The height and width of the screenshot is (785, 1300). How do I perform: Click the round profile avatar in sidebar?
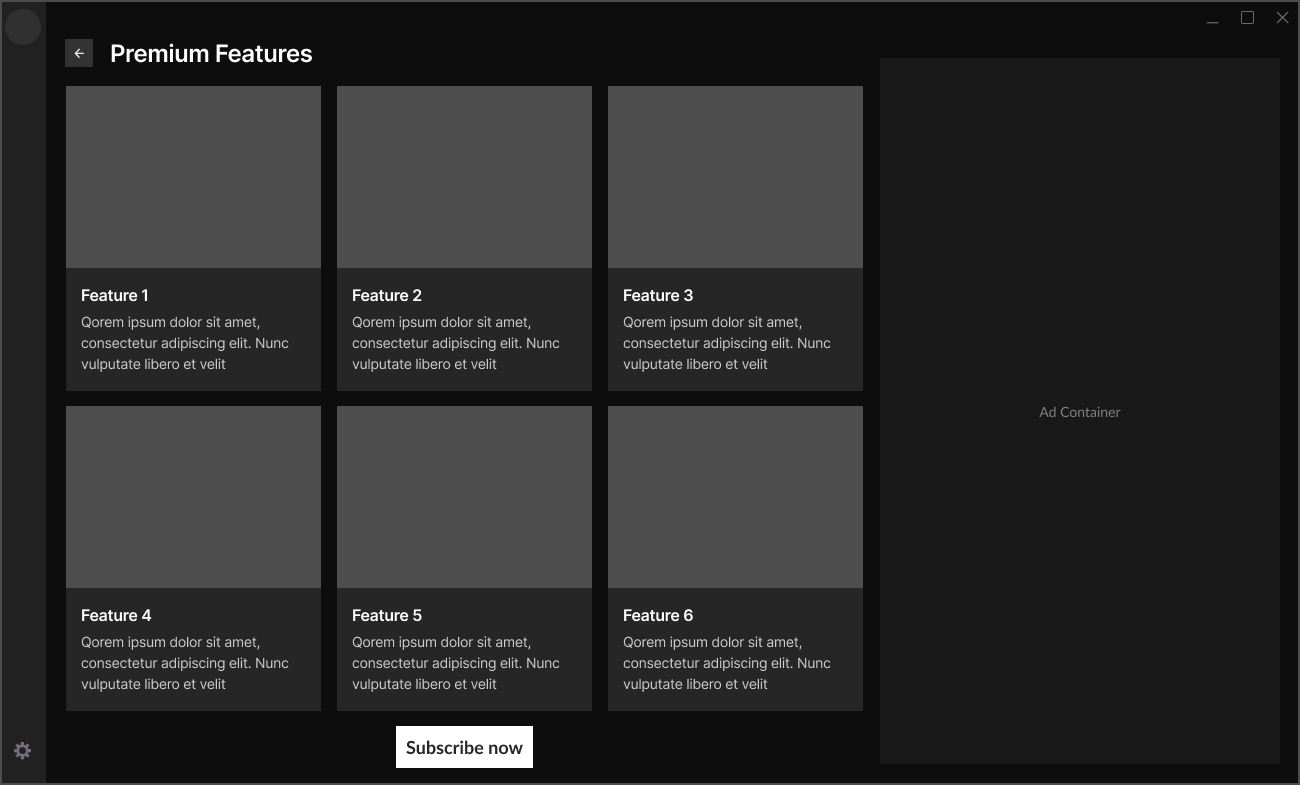(23, 27)
